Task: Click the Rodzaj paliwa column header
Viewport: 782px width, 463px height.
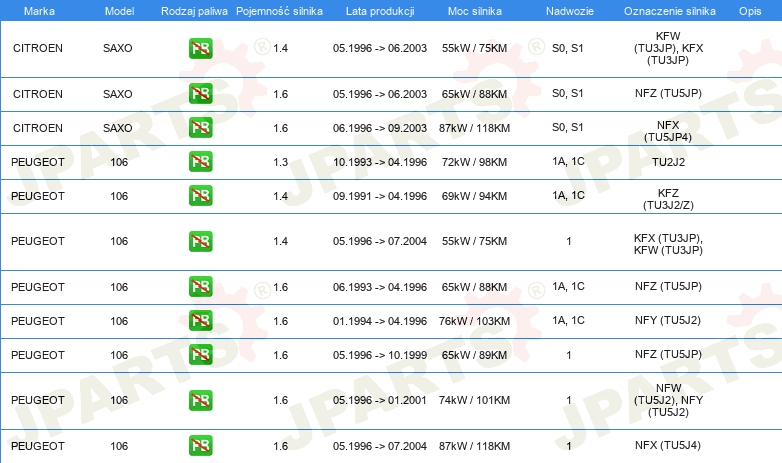Action: [x=194, y=11]
